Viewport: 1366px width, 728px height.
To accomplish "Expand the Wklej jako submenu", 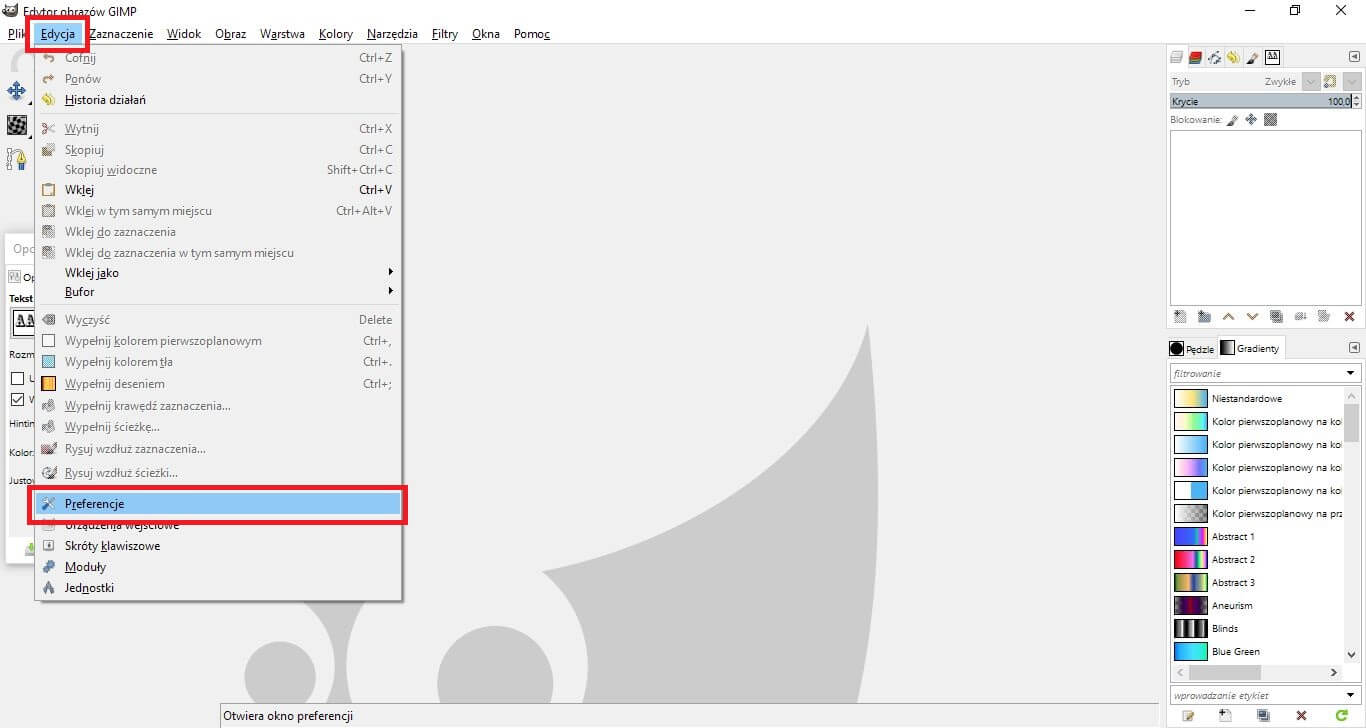I will [219, 272].
